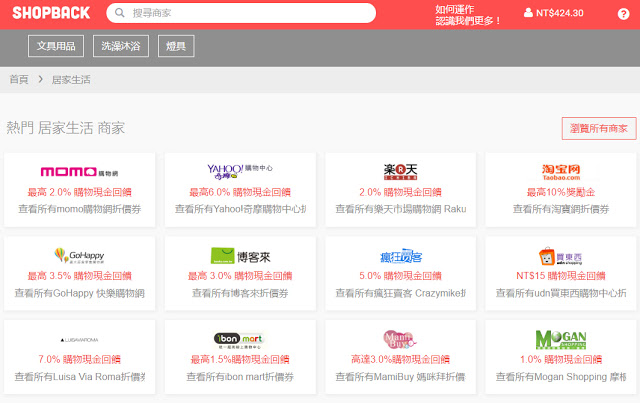This screenshot has height=403, width=640.
Task: Open the Mogan Shopping logo
Action: pos(560,338)
